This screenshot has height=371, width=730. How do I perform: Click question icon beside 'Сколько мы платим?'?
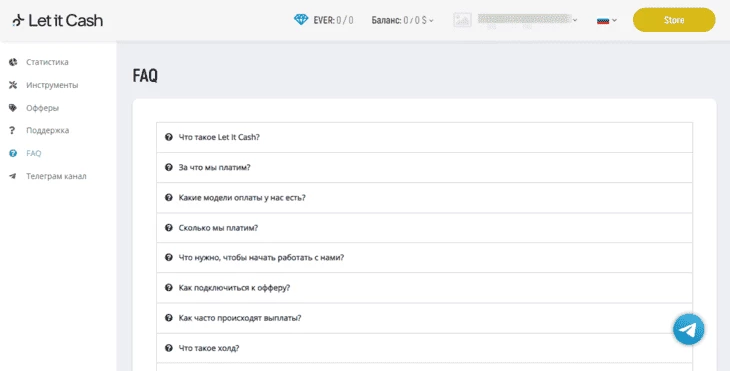click(169, 228)
